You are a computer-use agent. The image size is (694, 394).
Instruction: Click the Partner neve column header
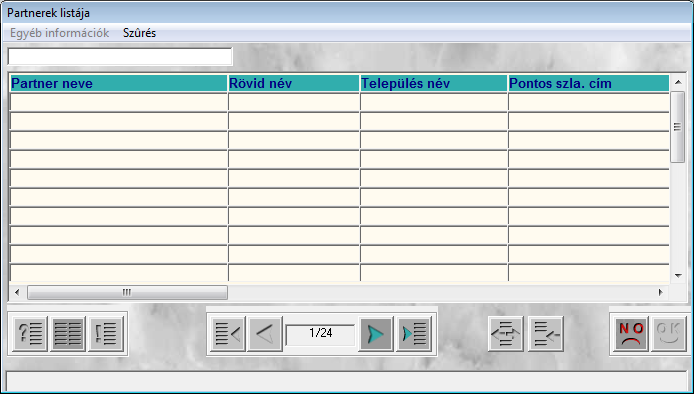pos(119,83)
